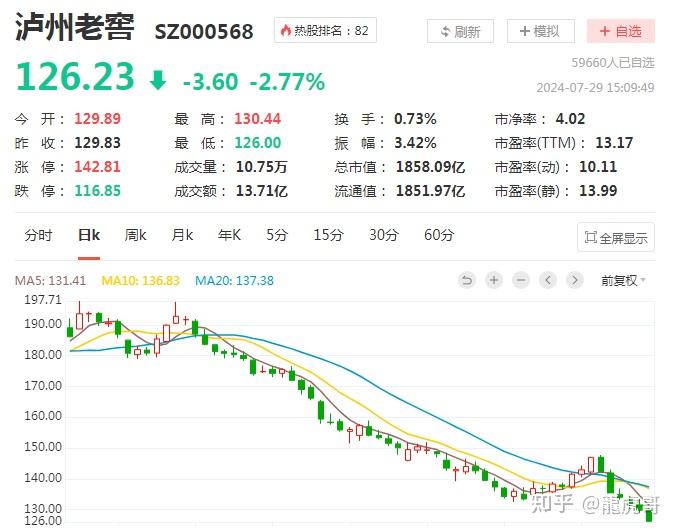Image resolution: width=677 pixels, height=532 pixels.
Task: Click the down arrow beside the price
Action: [x=158, y=80]
